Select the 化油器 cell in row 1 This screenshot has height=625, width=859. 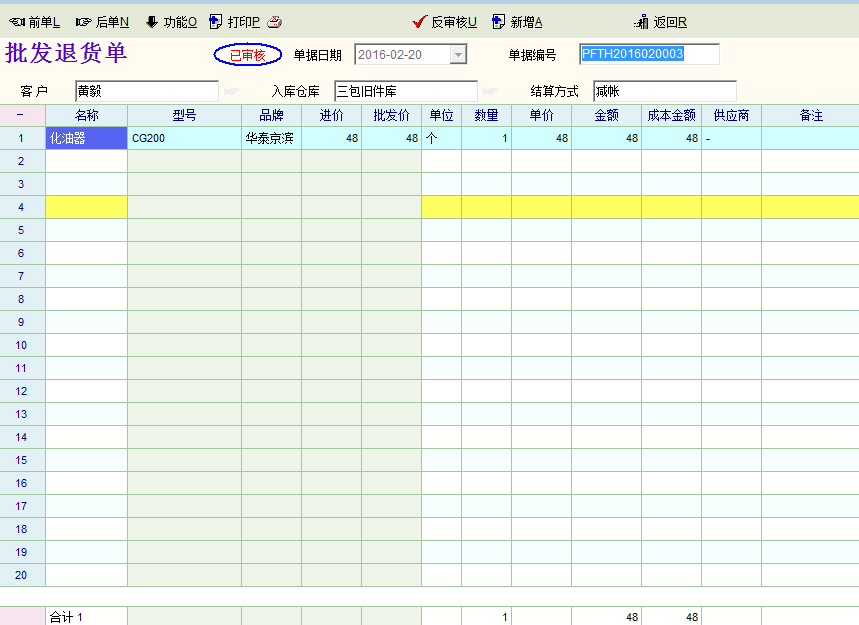(x=86, y=138)
